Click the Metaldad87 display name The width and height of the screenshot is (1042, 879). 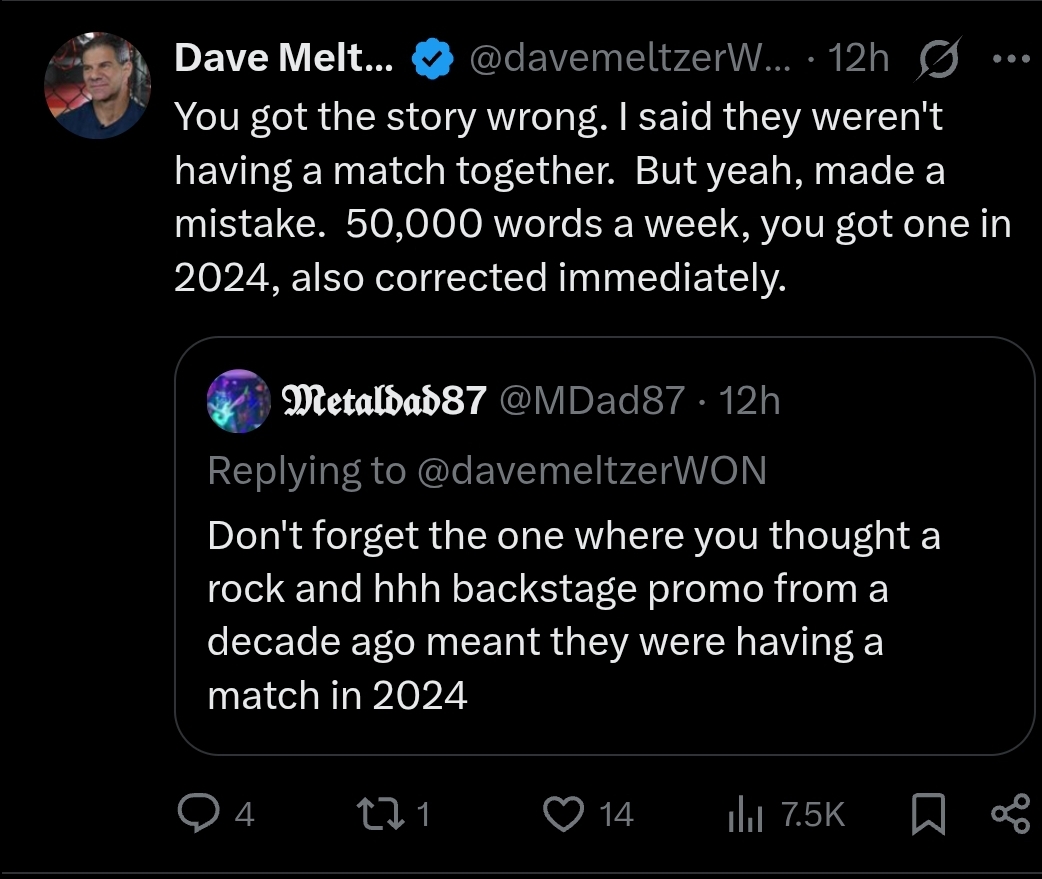click(385, 401)
